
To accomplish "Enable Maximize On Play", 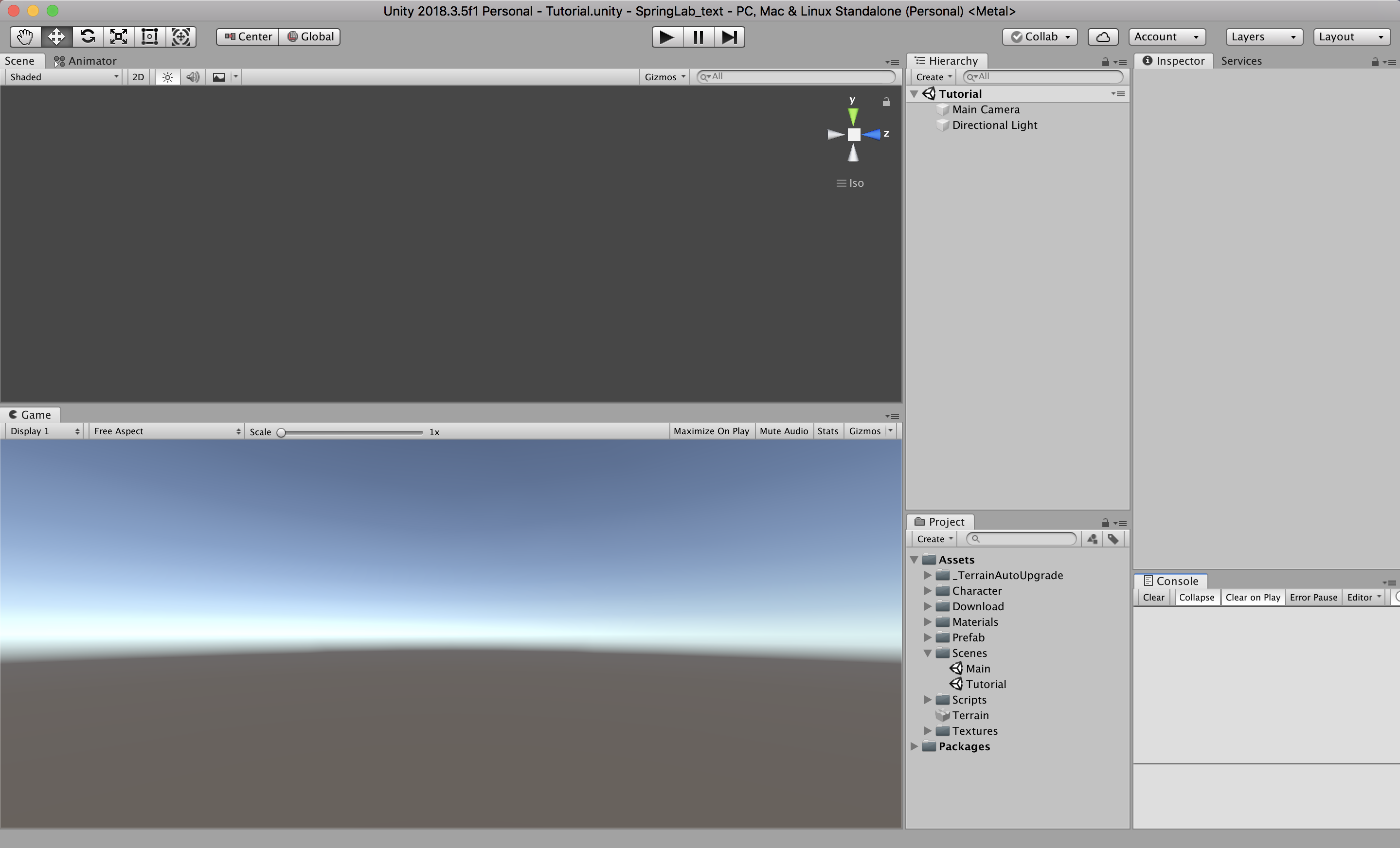I will [711, 431].
